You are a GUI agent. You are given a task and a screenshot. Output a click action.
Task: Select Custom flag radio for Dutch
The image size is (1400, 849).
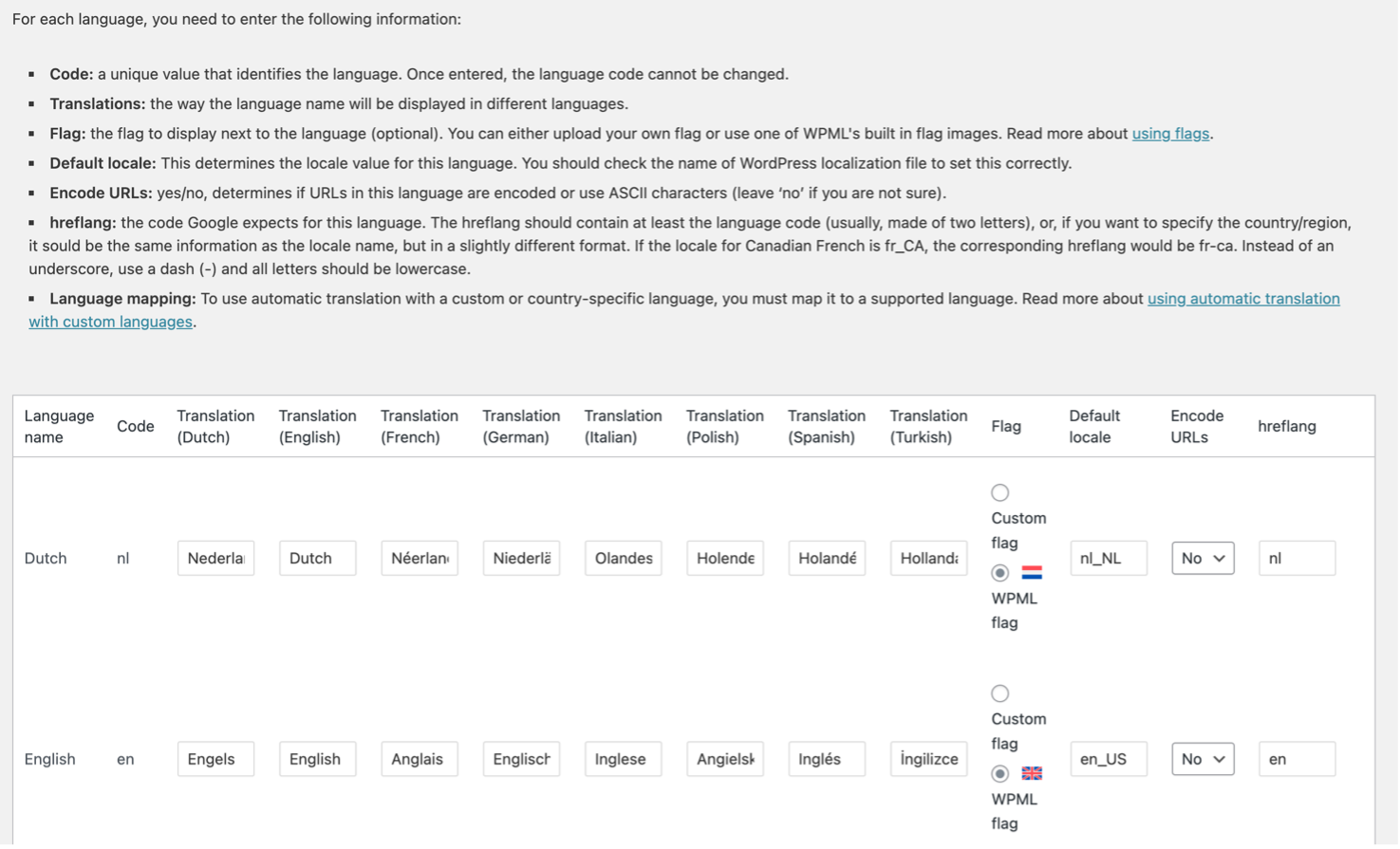pyautogui.click(x=999, y=493)
